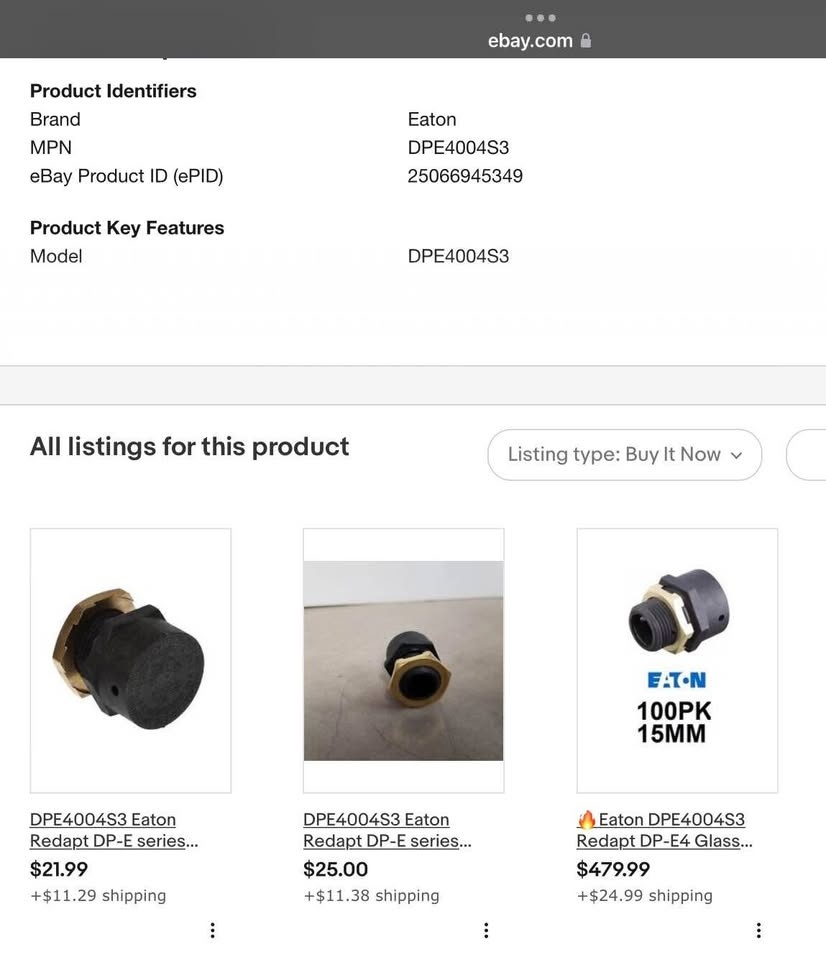Click the $479.99 price text
The height and width of the screenshot is (960, 826).
point(613,869)
